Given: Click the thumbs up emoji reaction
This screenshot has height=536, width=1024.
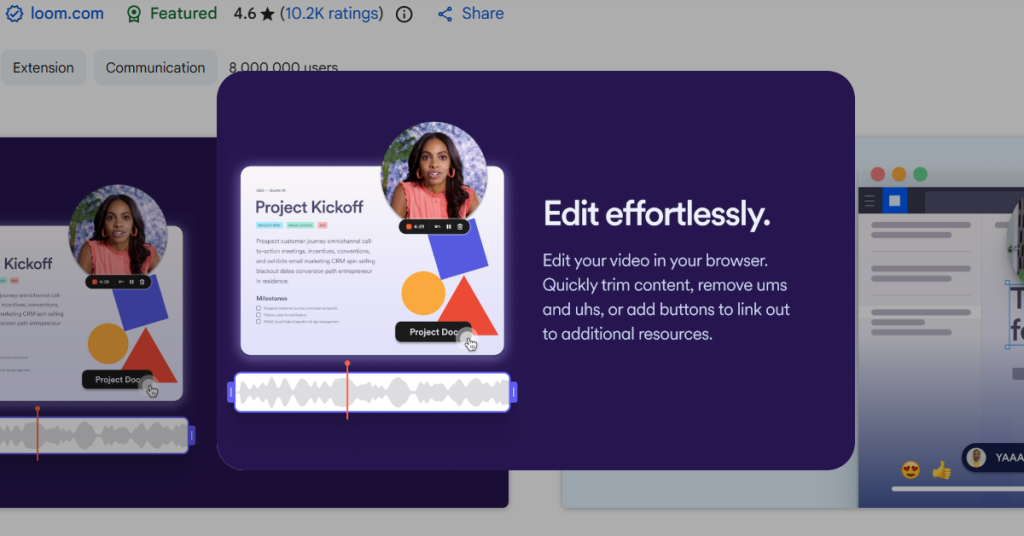Looking at the screenshot, I should pyautogui.click(x=941, y=469).
